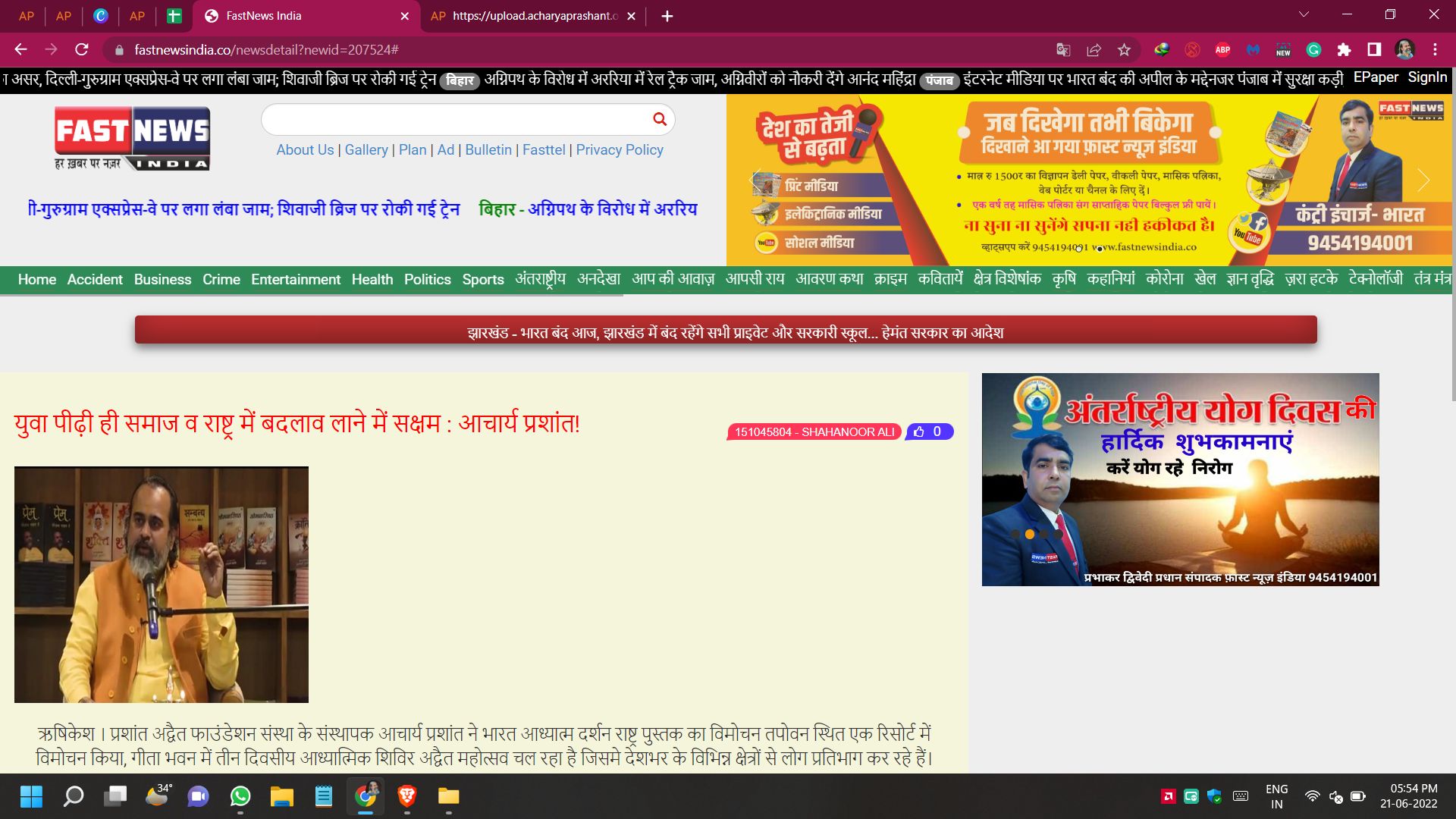Select the orange carousel indicator dot
This screenshot has height=819, width=1456.
(1029, 534)
